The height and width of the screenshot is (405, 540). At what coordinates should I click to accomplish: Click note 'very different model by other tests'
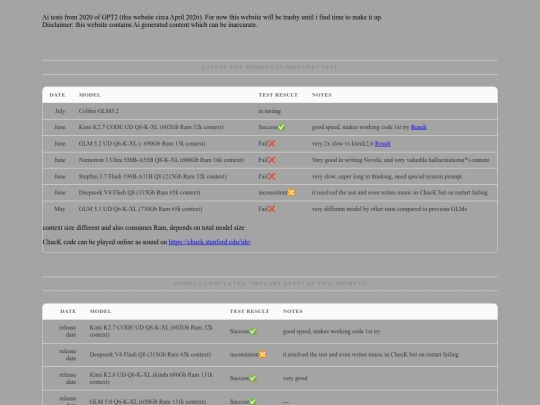389,209
